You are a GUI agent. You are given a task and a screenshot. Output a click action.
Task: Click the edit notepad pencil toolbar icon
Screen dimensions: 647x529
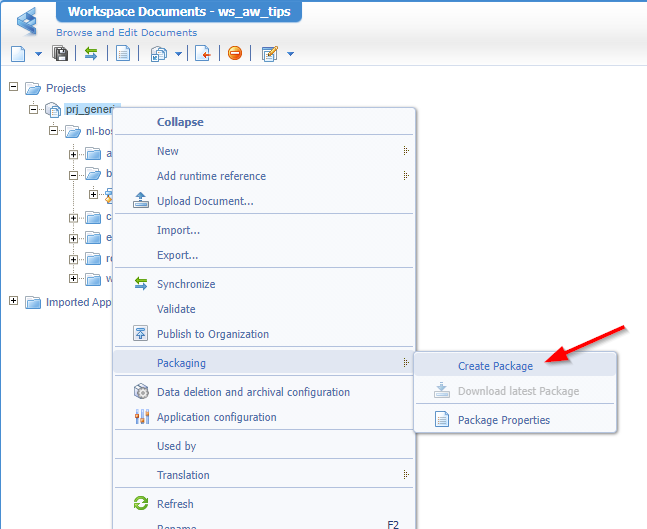(x=269, y=53)
